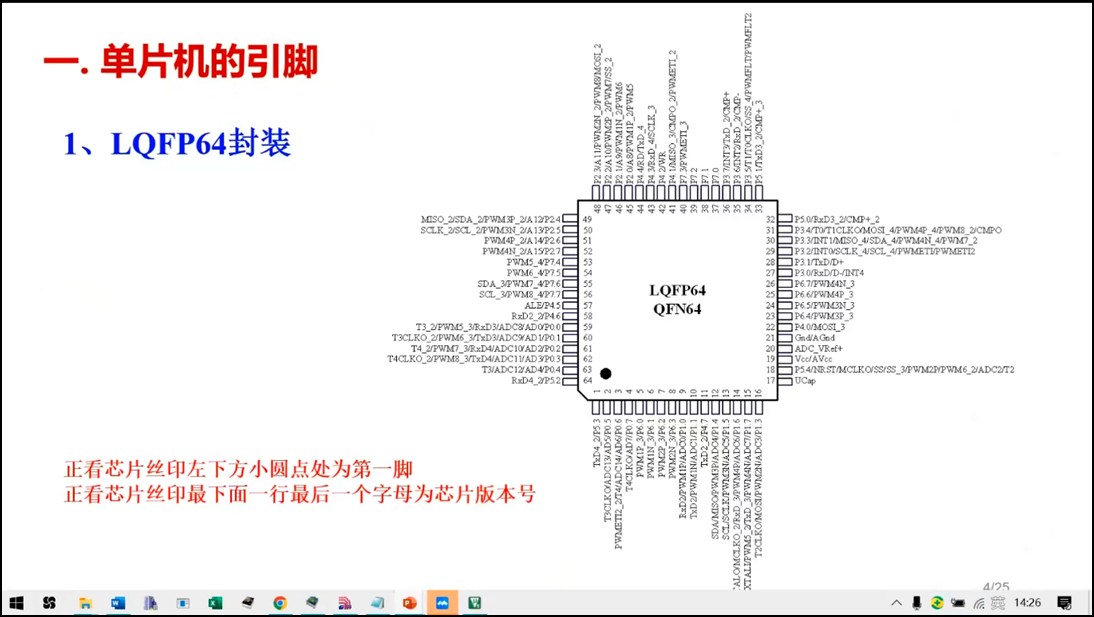Open the Windows Start menu
Viewport: 1094px width, 617px height.
pyautogui.click(x=17, y=603)
